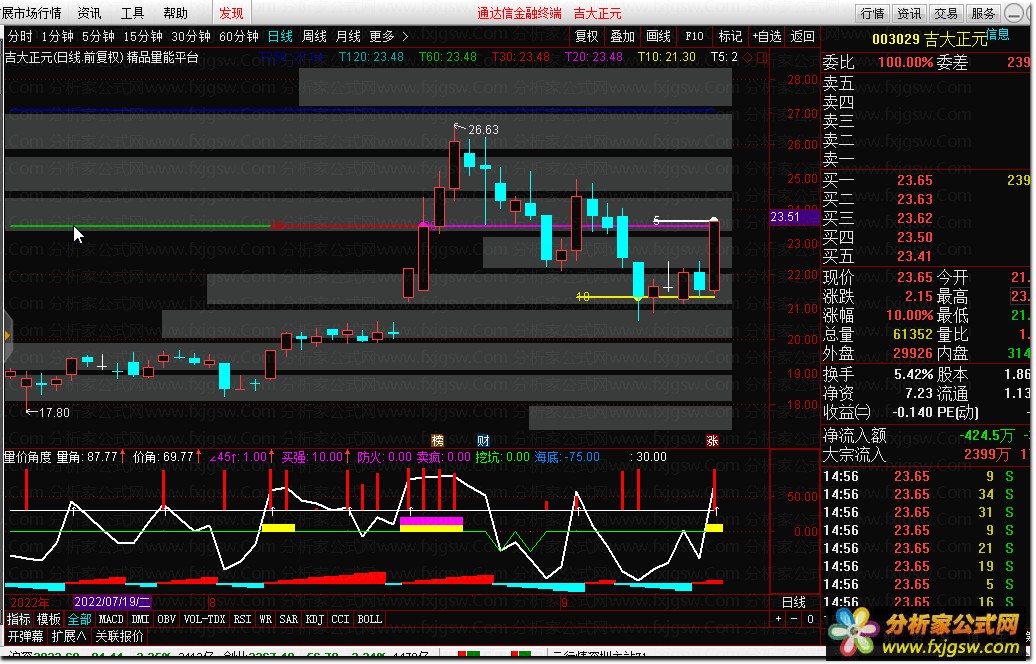Viewport: 1036px width, 664px height.
Task: Switch to the DMI indicator
Action: 140,619
